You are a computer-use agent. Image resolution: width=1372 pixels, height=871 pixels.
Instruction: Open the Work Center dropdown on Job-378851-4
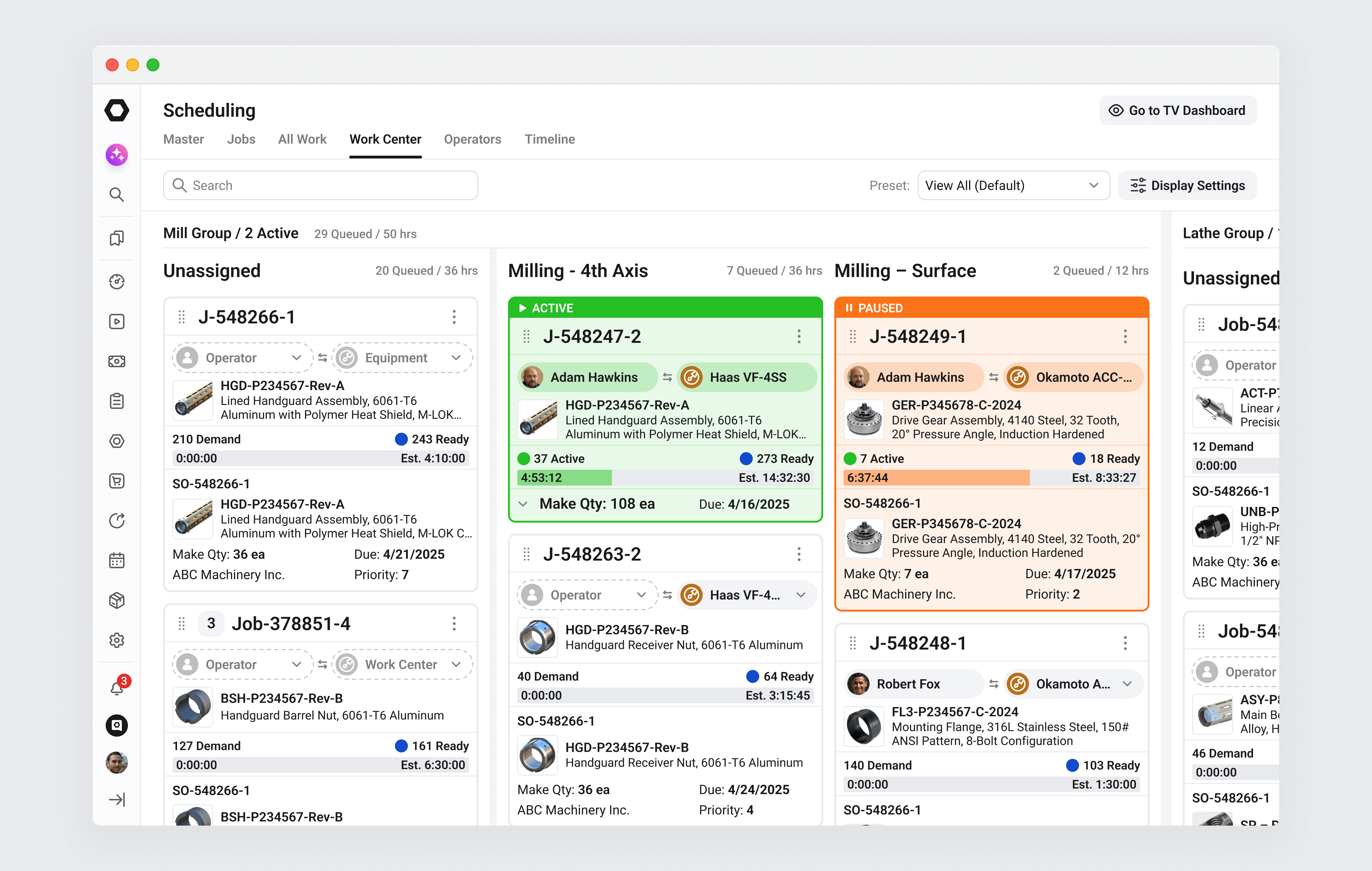point(402,664)
